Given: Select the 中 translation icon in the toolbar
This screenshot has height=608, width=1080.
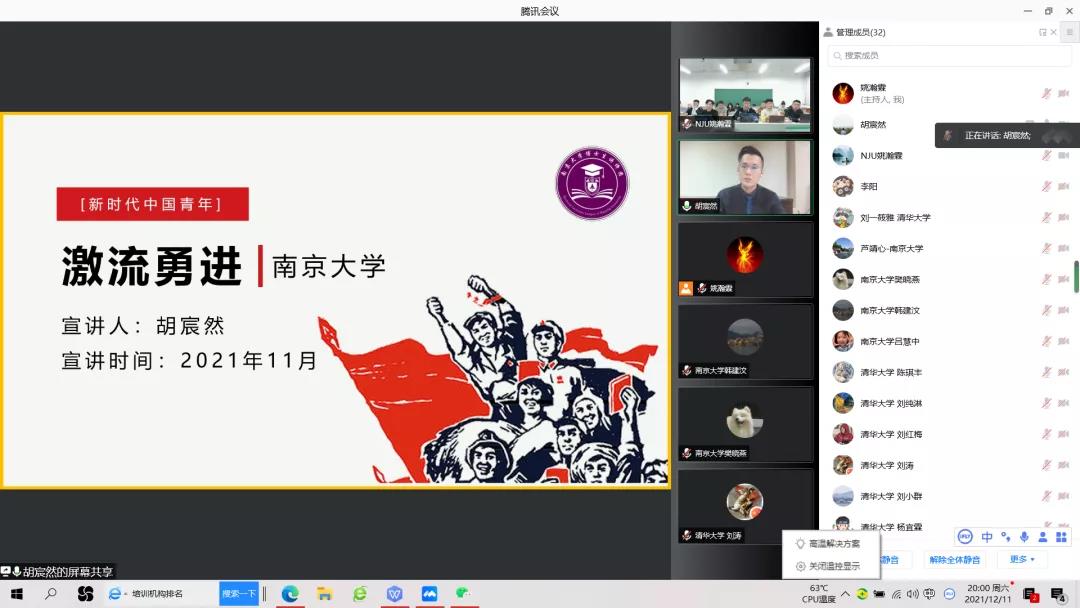Looking at the screenshot, I should (x=987, y=537).
